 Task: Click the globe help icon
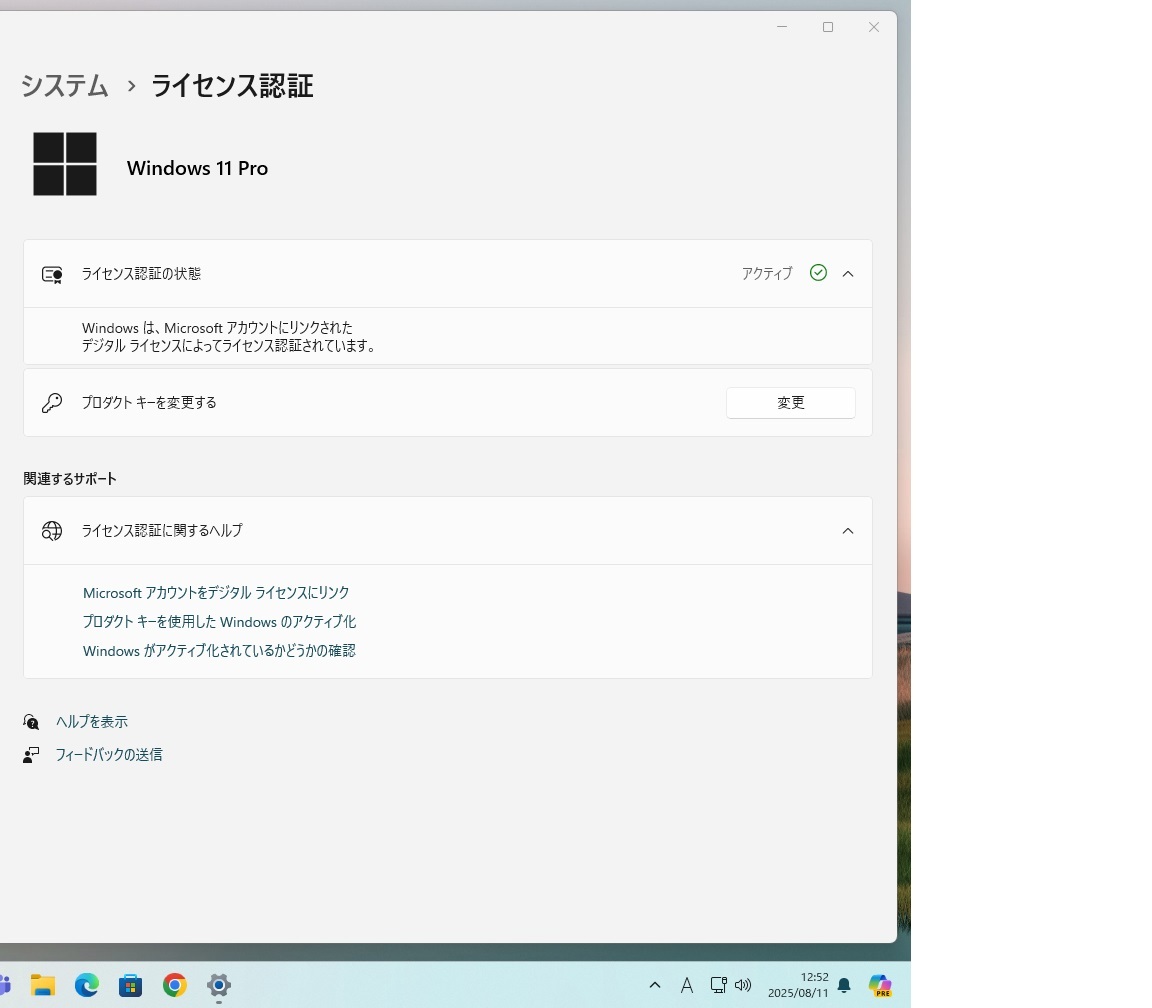click(52, 530)
